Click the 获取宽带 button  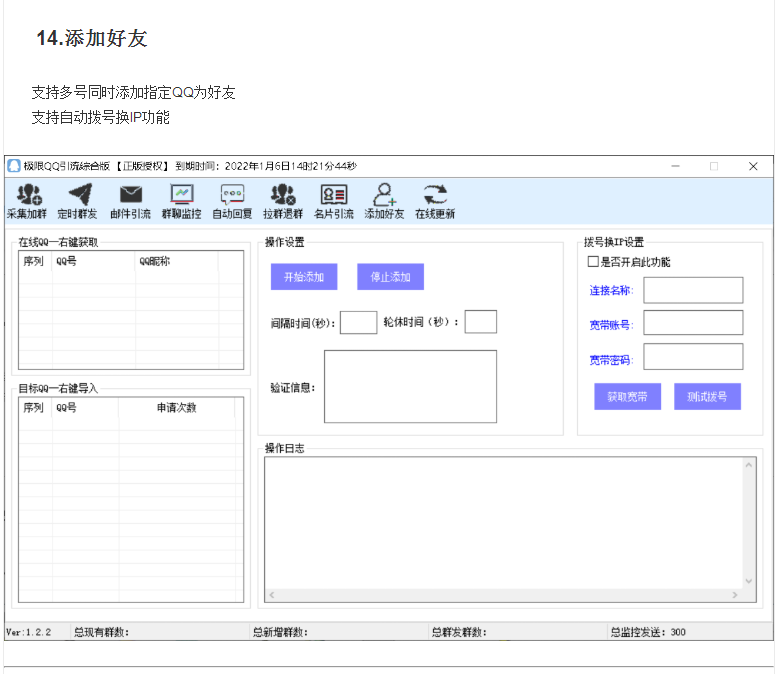tap(627, 396)
